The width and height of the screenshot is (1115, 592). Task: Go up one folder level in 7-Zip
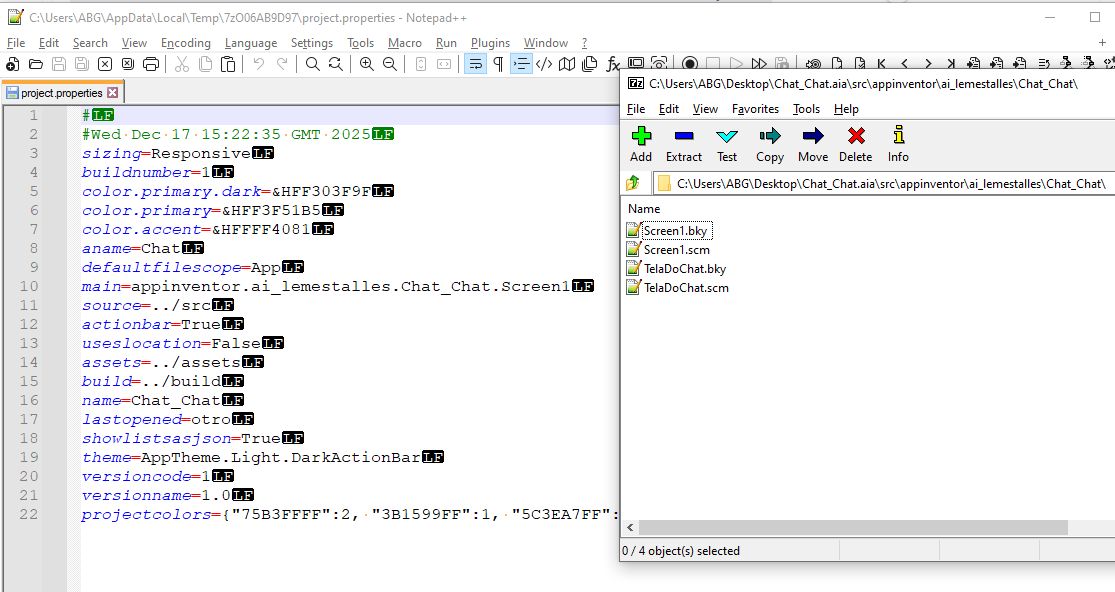pos(633,183)
